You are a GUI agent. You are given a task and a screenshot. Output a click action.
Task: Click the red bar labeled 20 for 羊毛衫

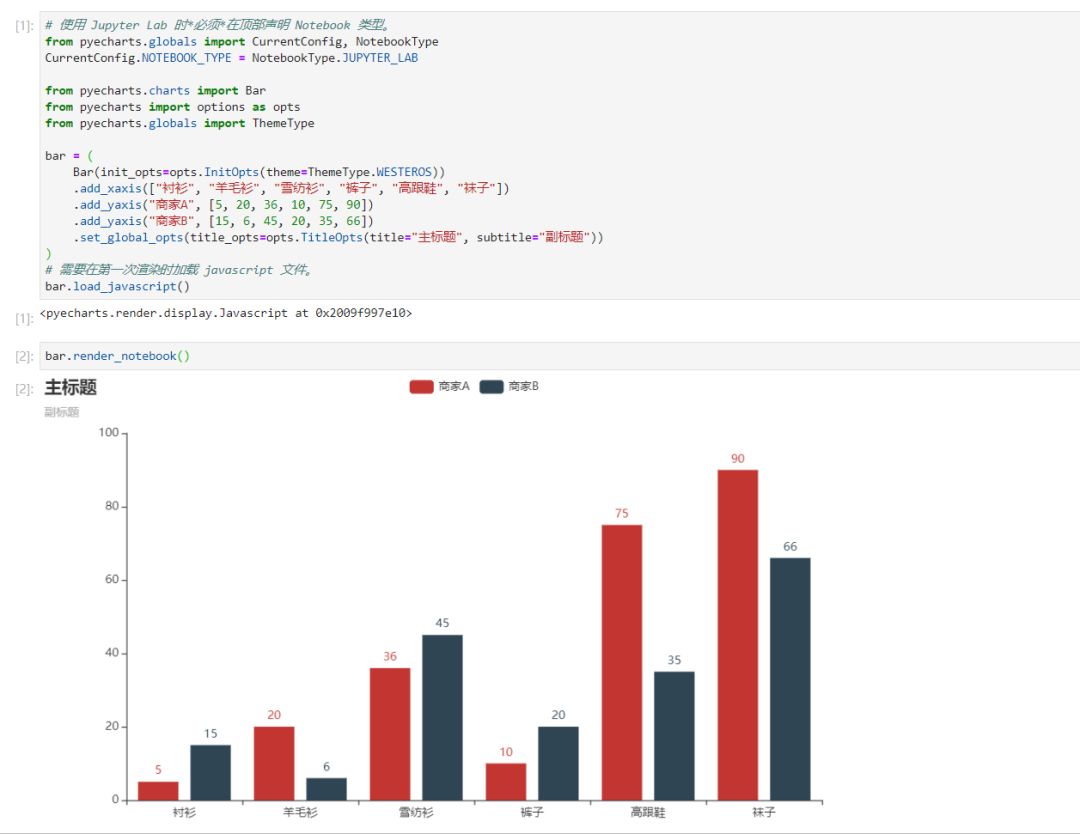coord(274,763)
